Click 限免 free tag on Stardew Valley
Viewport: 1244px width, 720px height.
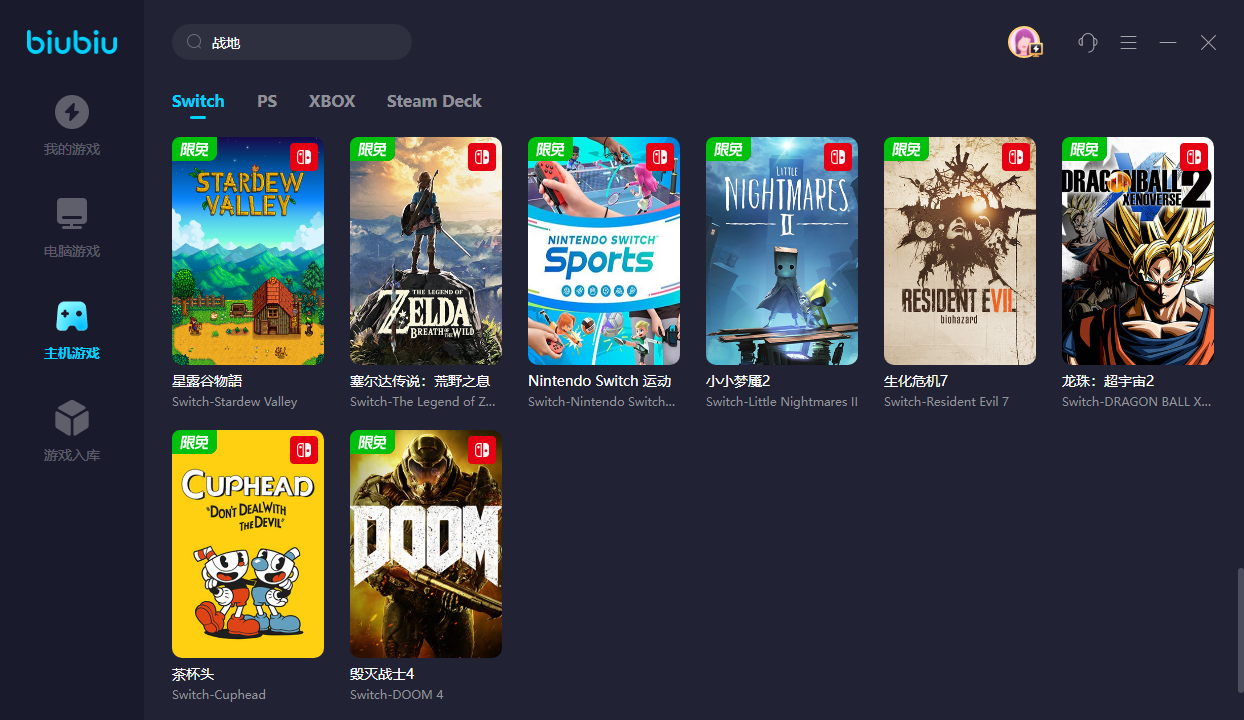pyautogui.click(x=194, y=149)
